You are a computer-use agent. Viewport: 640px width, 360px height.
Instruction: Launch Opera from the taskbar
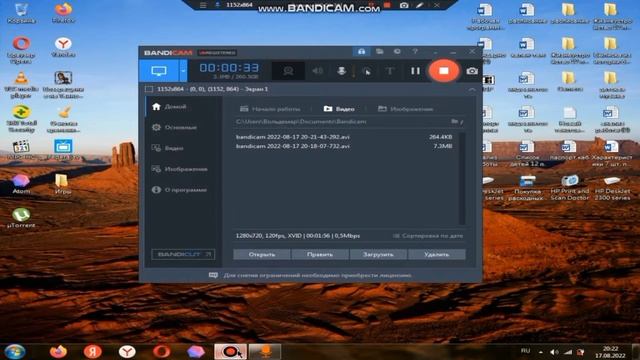click(162, 352)
